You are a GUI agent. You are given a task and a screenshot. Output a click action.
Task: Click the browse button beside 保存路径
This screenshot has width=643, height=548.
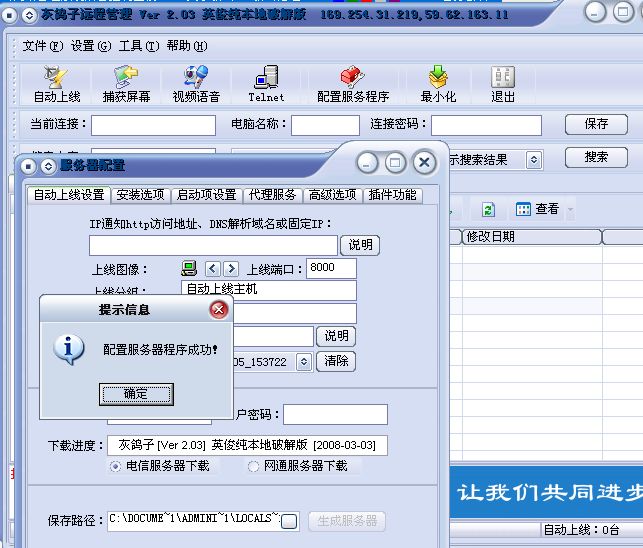[290, 521]
